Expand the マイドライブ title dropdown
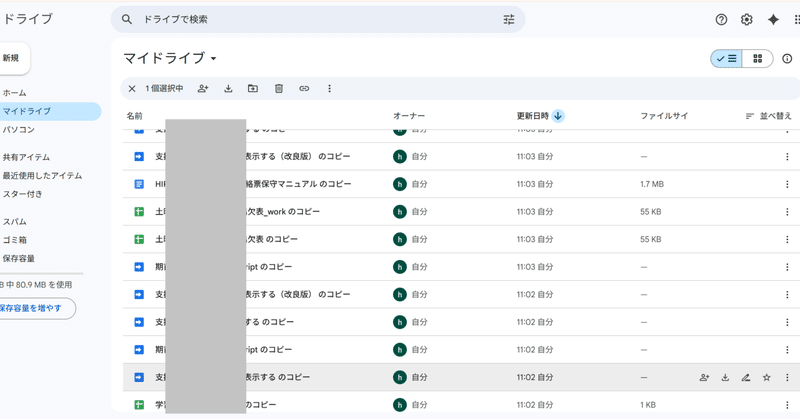 click(x=213, y=59)
